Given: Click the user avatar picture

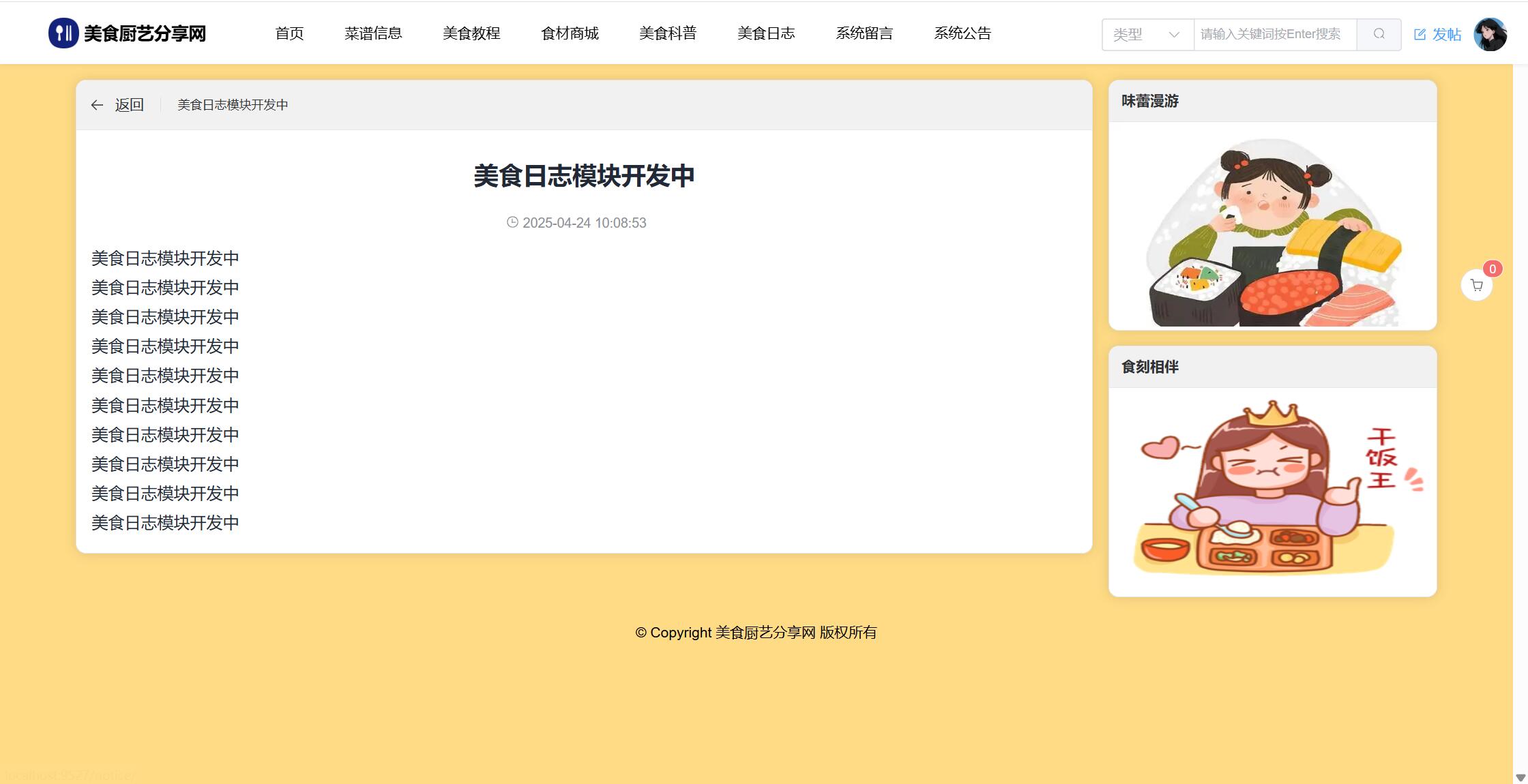Looking at the screenshot, I should pyautogui.click(x=1490, y=34).
